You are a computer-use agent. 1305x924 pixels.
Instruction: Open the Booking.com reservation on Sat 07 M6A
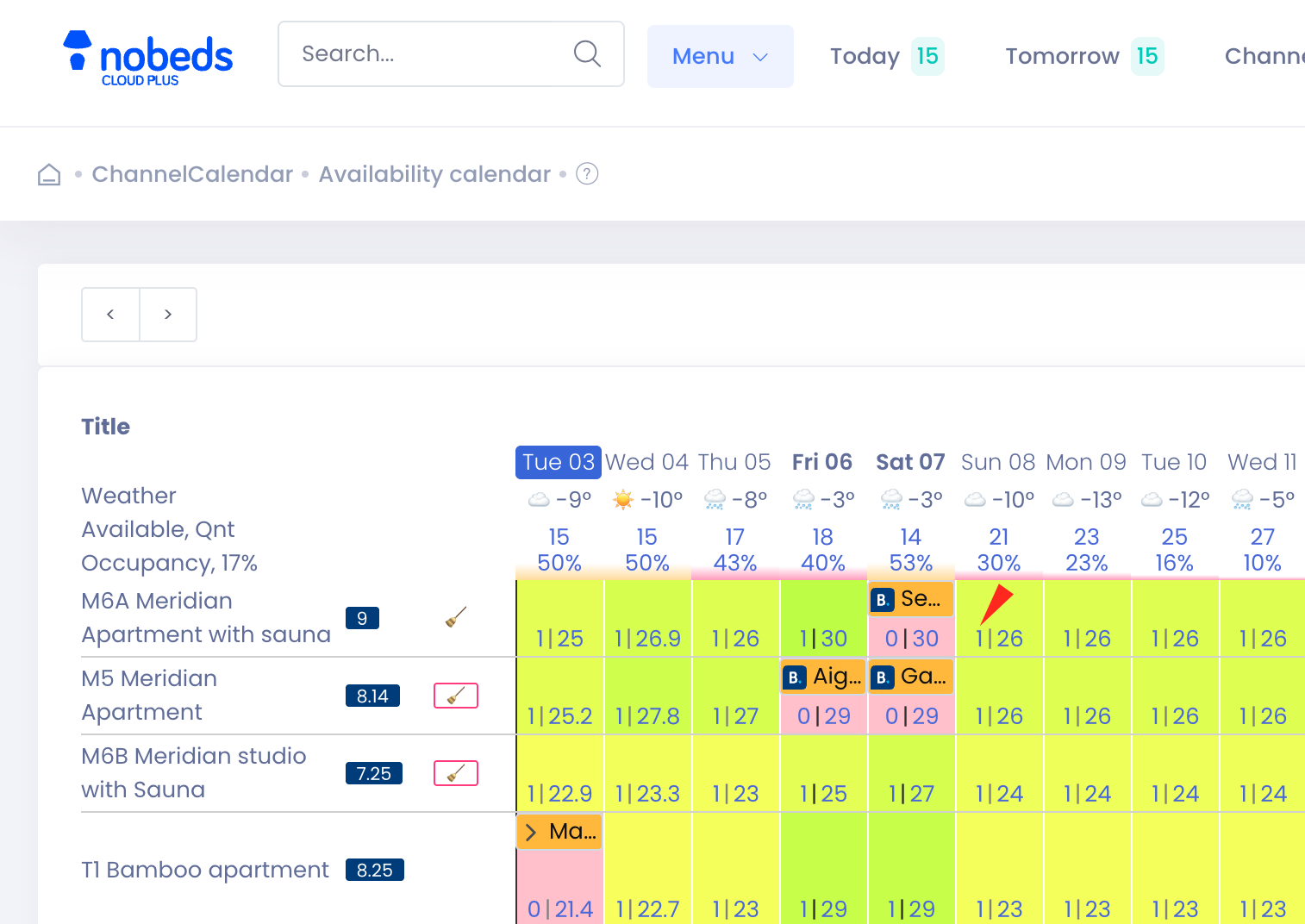pos(911,599)
